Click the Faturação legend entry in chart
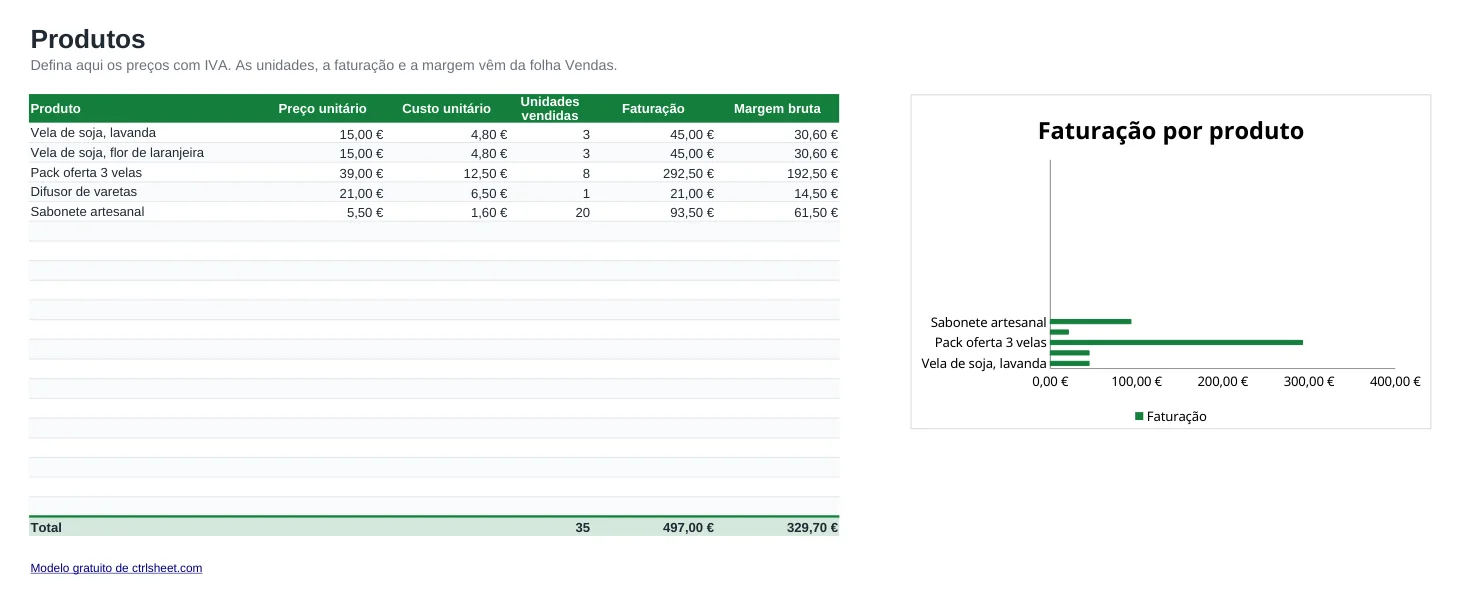This screenshot has width=1460, height=603. click(x=1171, y=416)
